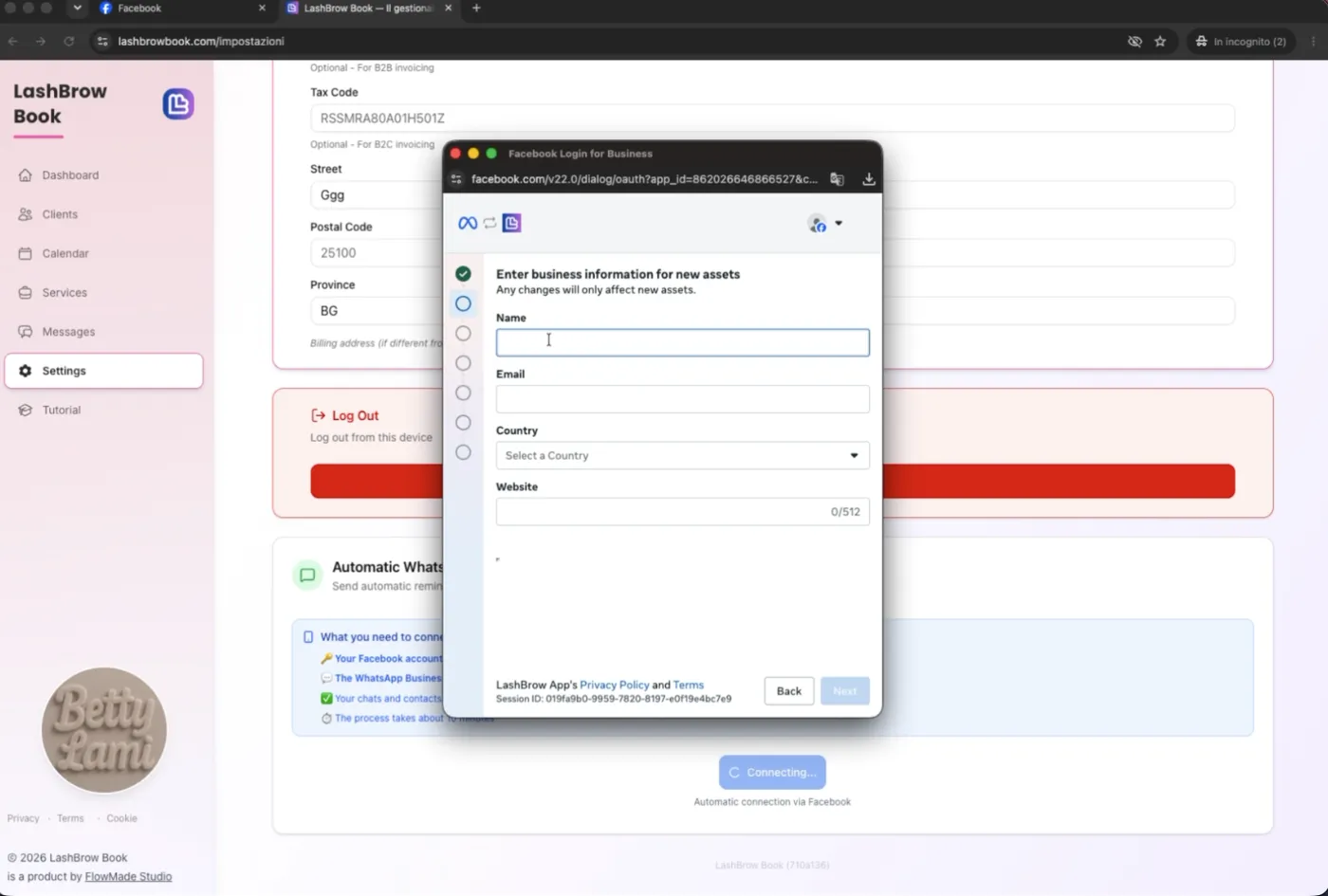
Task: Open the Messages sidebar item
Action: pos(103,332)
